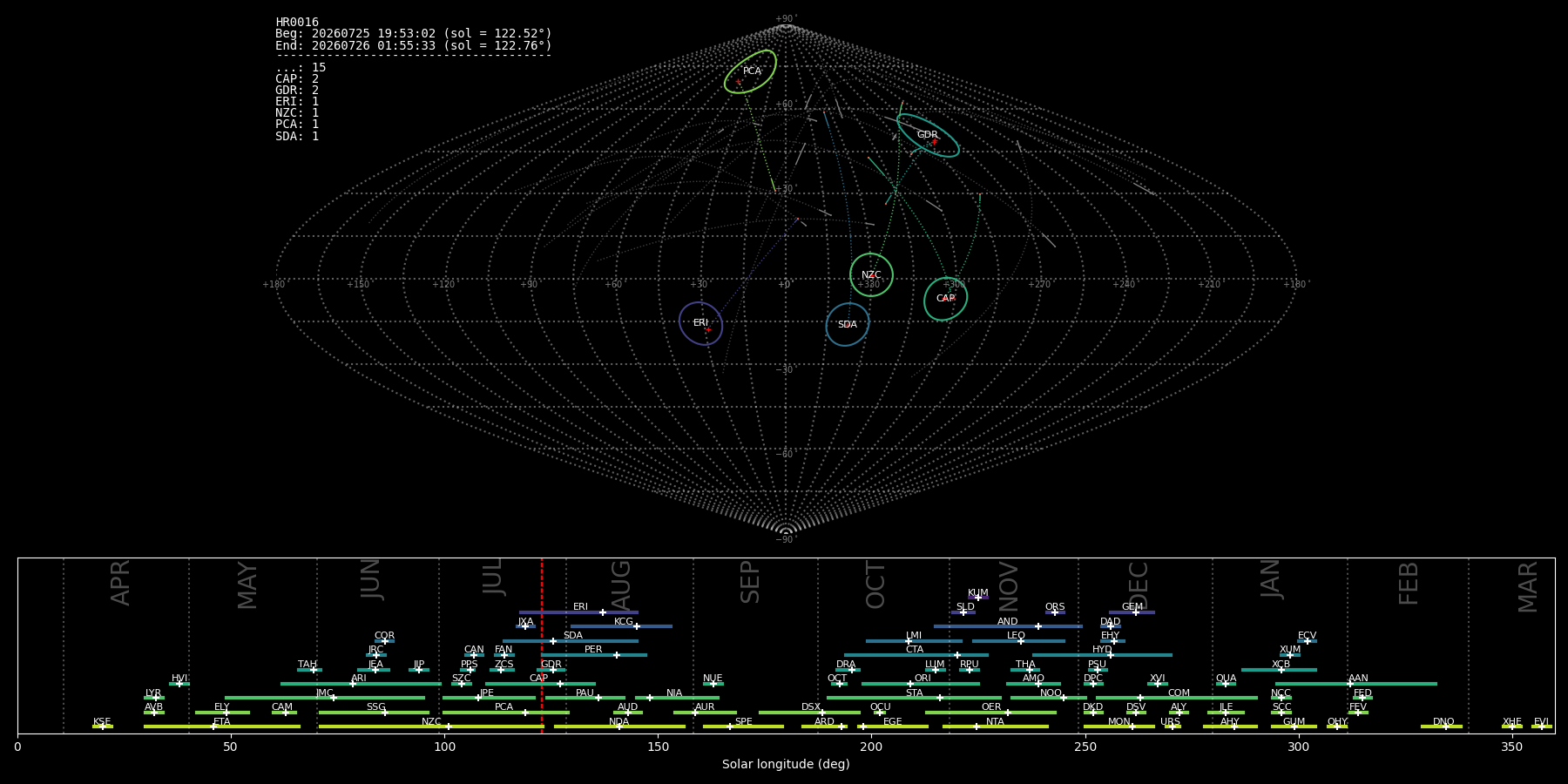This screenshot has height=784, width=1568.
Task: Select the COM shower bar
Action: pos(1177,698)
